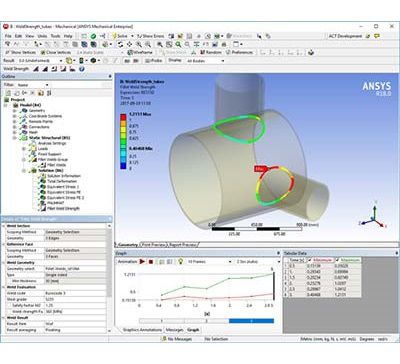Screen dimensions: 400x364
Task: Toggle the Maximum column checkbox in Tabular Data
Action: (x=337, y=260)
